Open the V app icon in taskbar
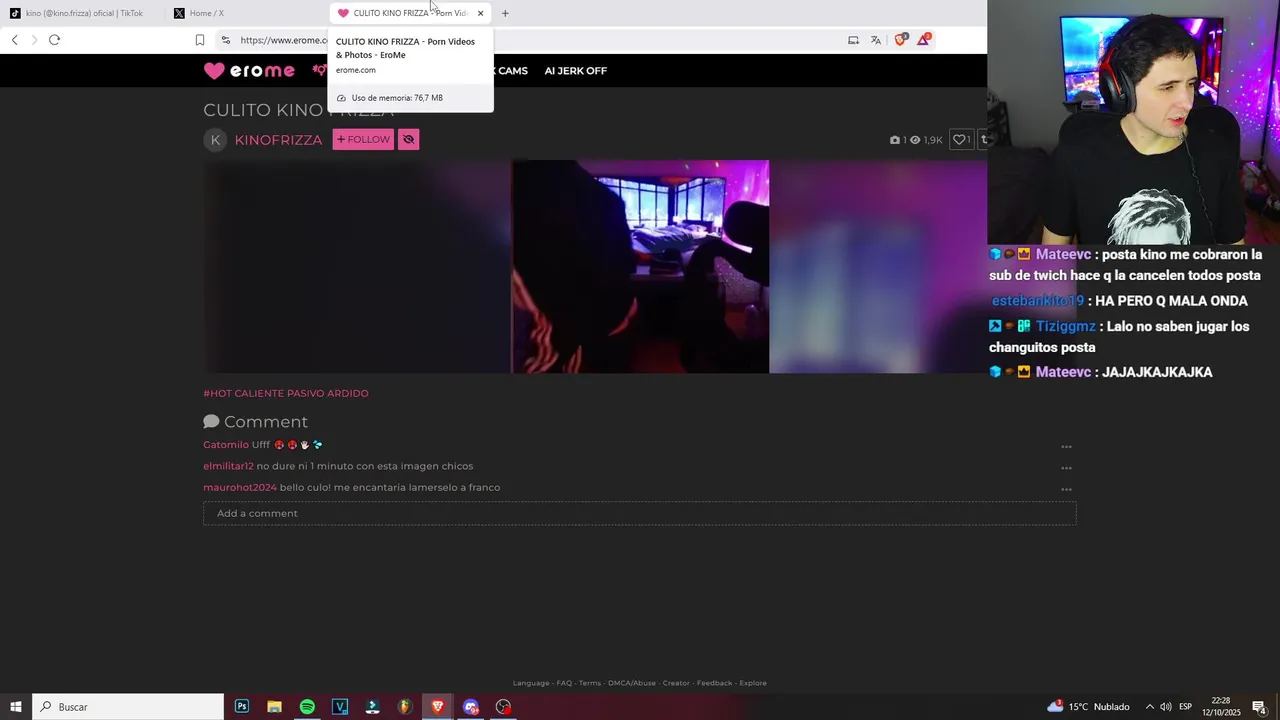The image size is (1280, 720). click(340, 707)
